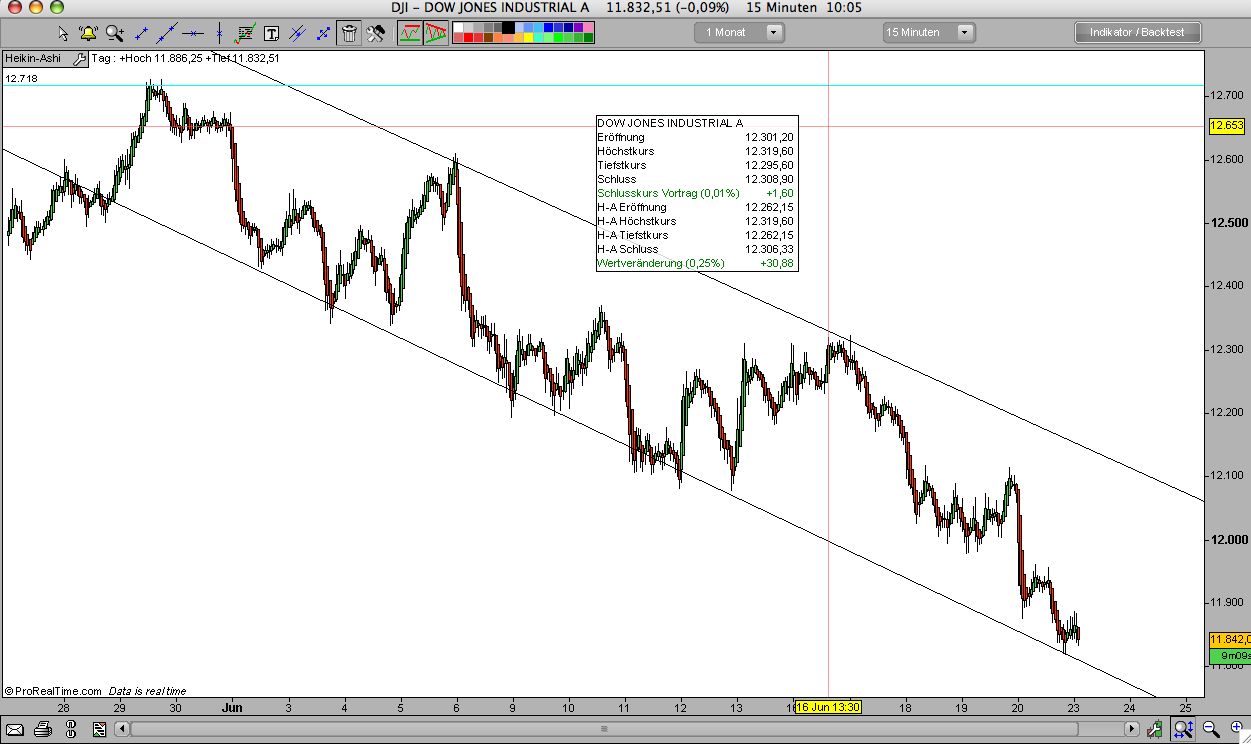Click the ProRealTime.com copyright text

click(53, 691)
